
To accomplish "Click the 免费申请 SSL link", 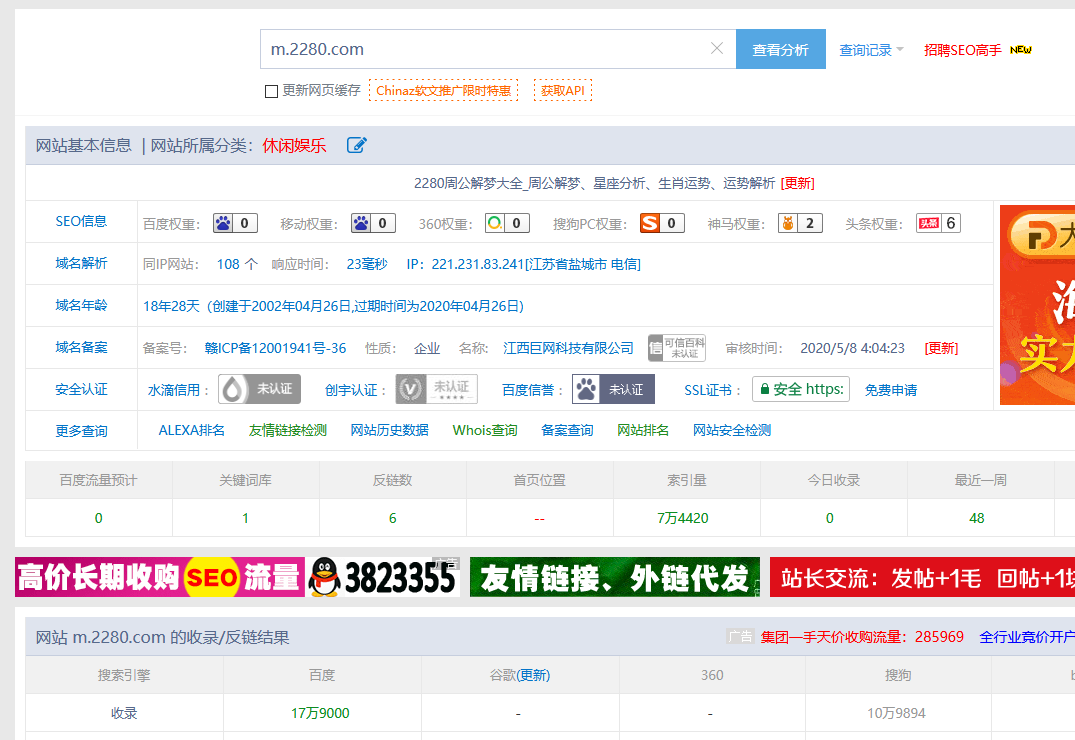I will 891,390.
